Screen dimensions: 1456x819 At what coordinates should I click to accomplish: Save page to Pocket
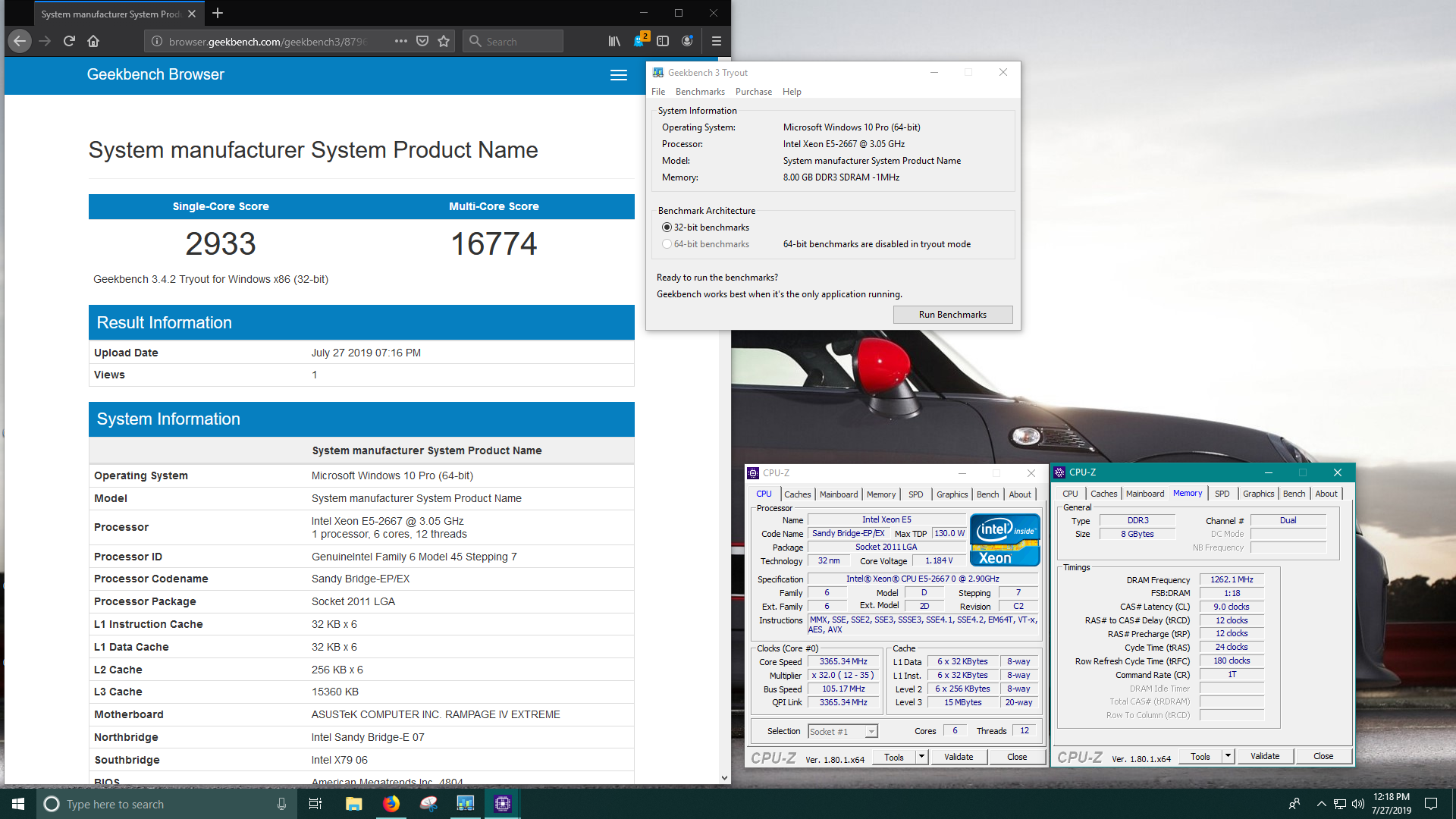422,41
